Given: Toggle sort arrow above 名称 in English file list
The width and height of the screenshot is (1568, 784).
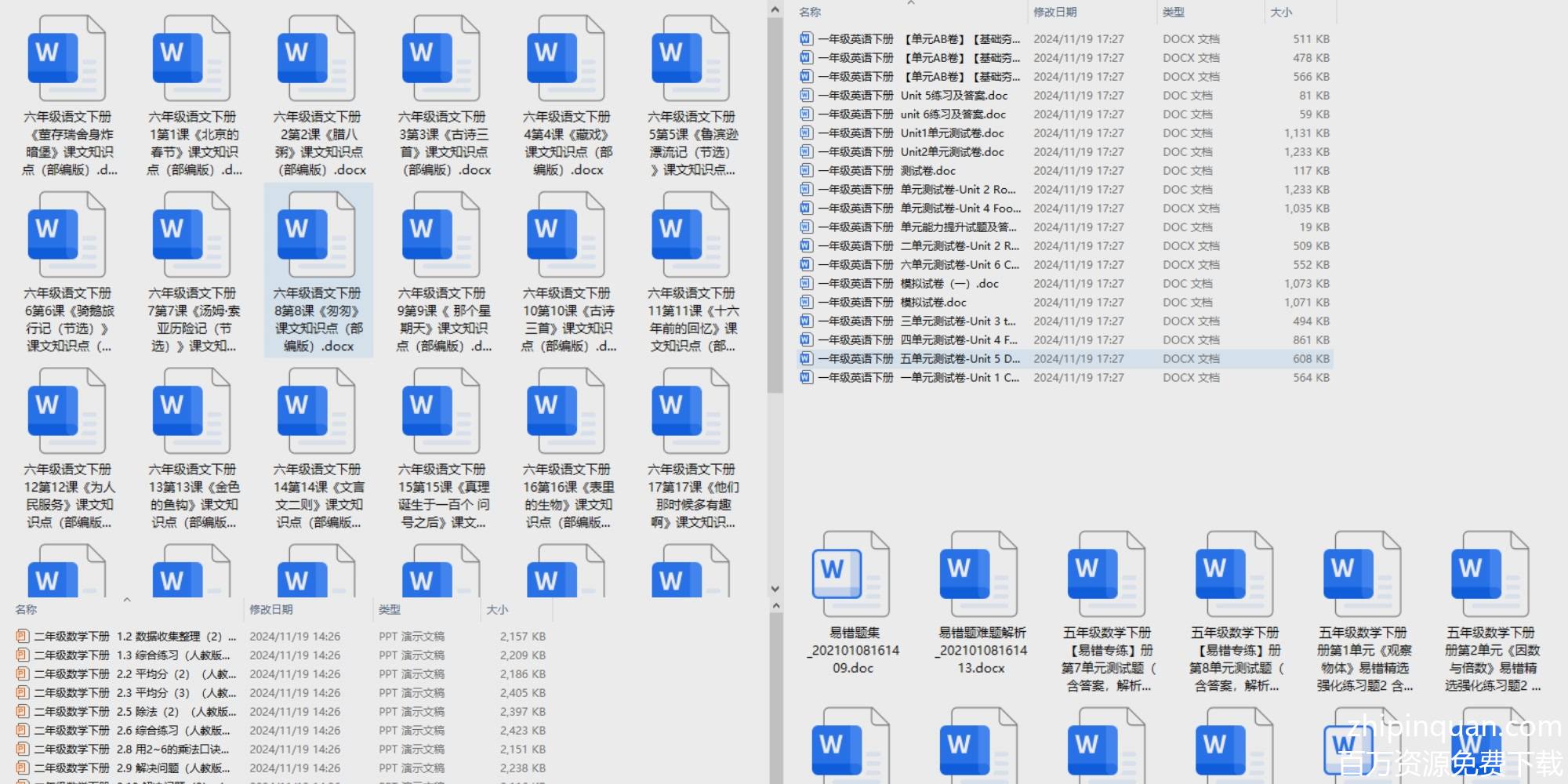Looking at the screenshot, I should 910,3.
